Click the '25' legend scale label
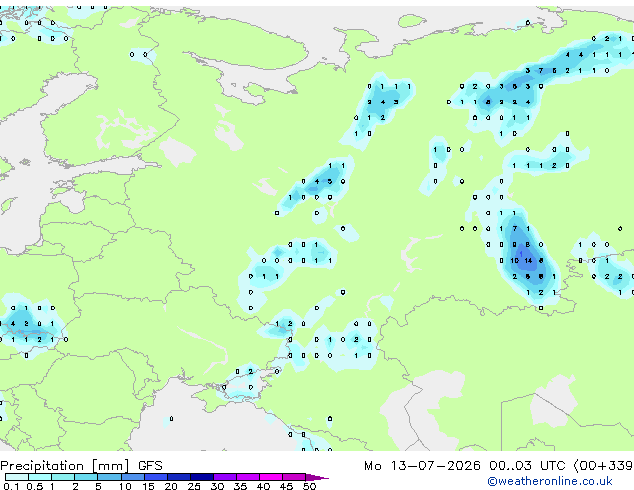The image size is (634, 490). tap(194, 486)
